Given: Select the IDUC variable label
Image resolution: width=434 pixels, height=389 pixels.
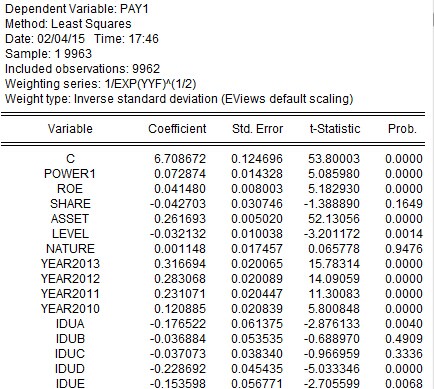Looking at the screenshot, I should click(70, 354).
